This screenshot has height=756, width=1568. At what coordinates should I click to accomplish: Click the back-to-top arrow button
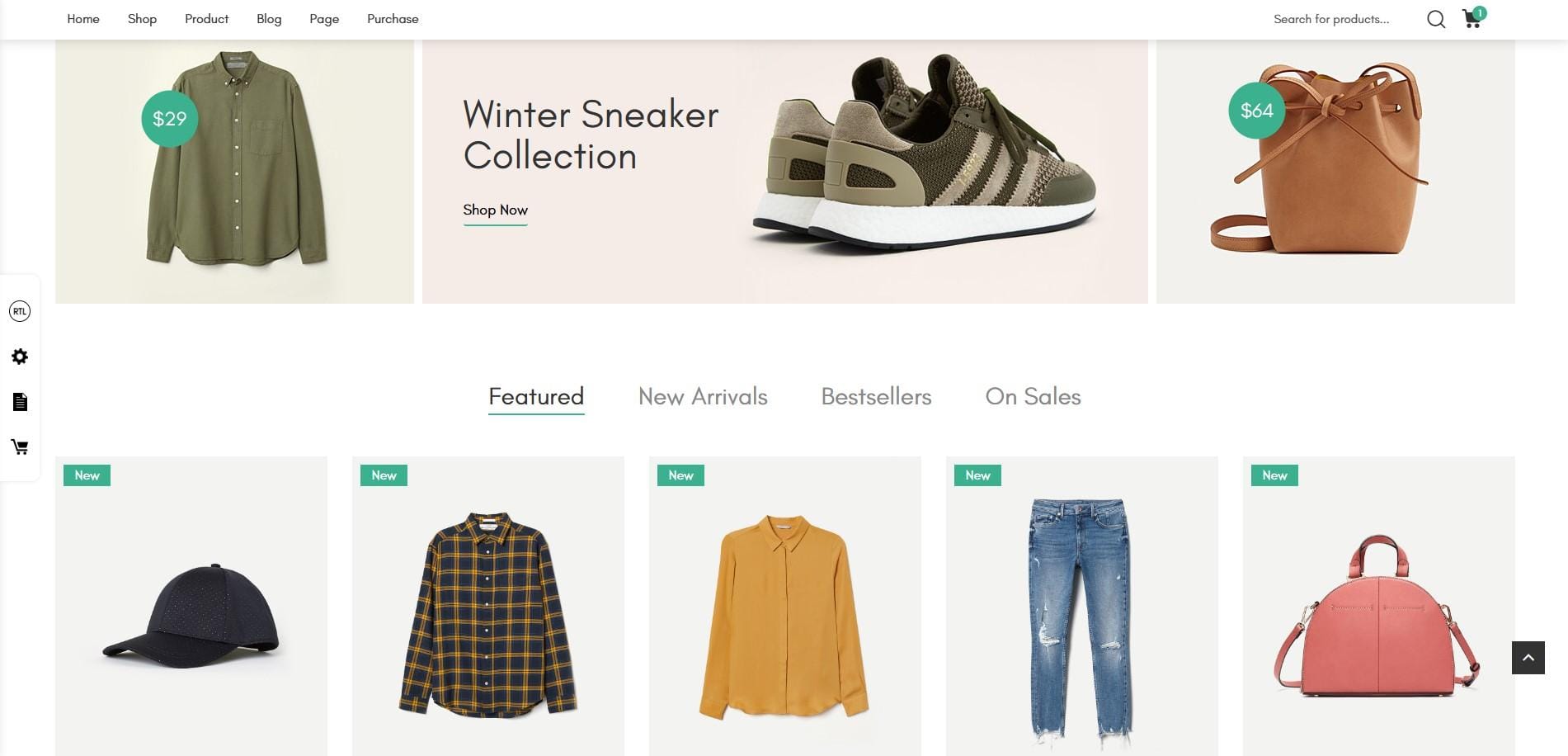click(x=1528, y=658)
